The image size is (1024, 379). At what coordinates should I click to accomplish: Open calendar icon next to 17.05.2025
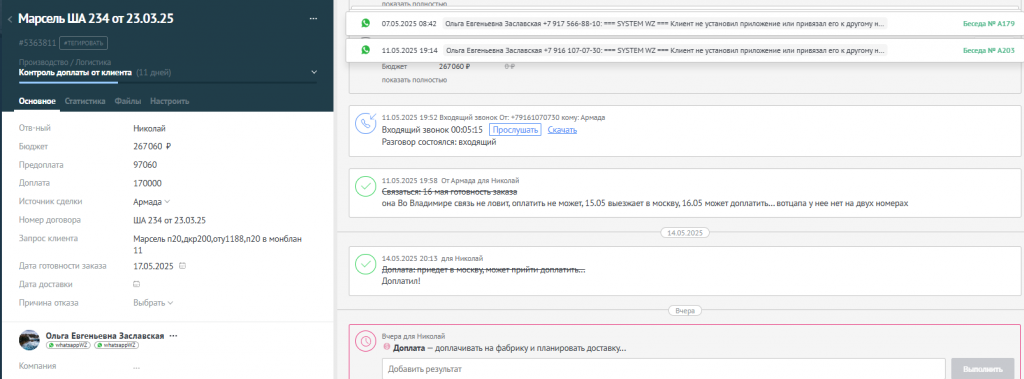[182, 266]
